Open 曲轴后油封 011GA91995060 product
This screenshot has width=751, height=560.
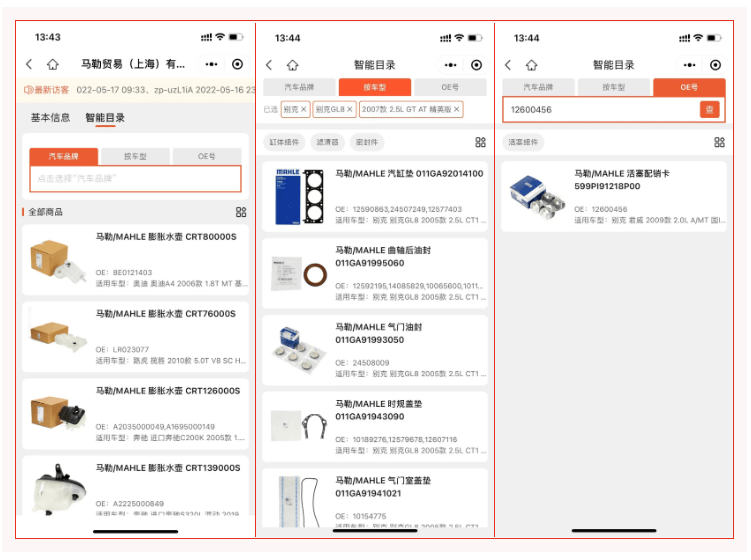[x=375, y=274]
